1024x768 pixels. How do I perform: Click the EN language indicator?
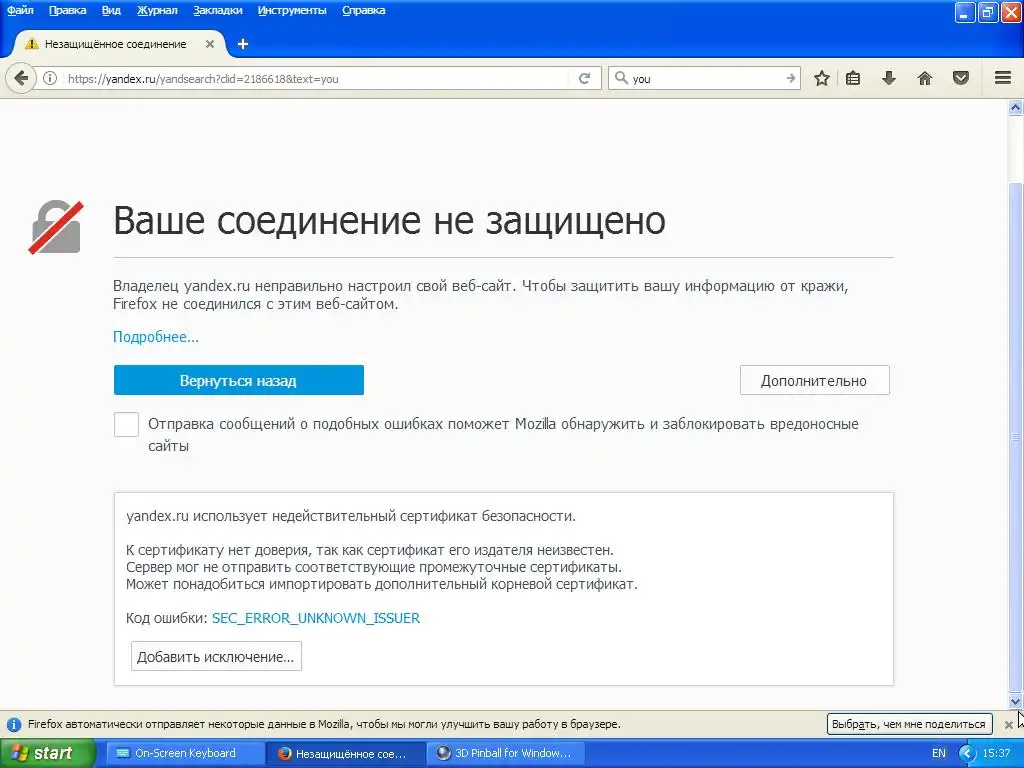click(938, 754)
